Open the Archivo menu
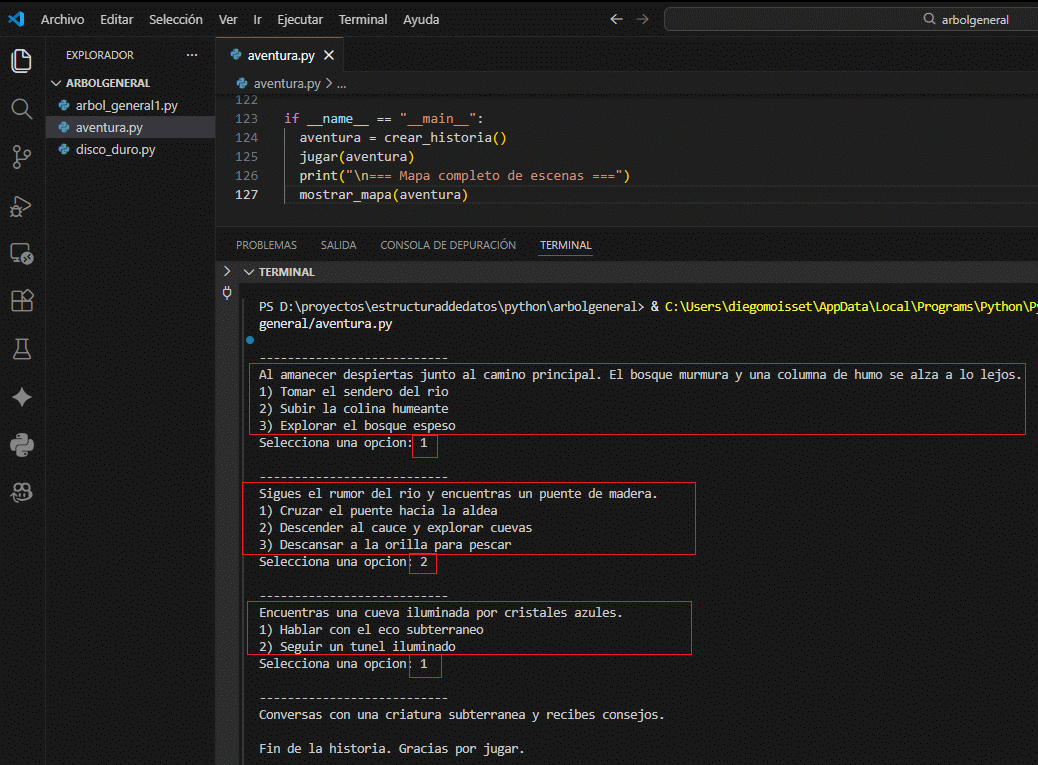 62,20
